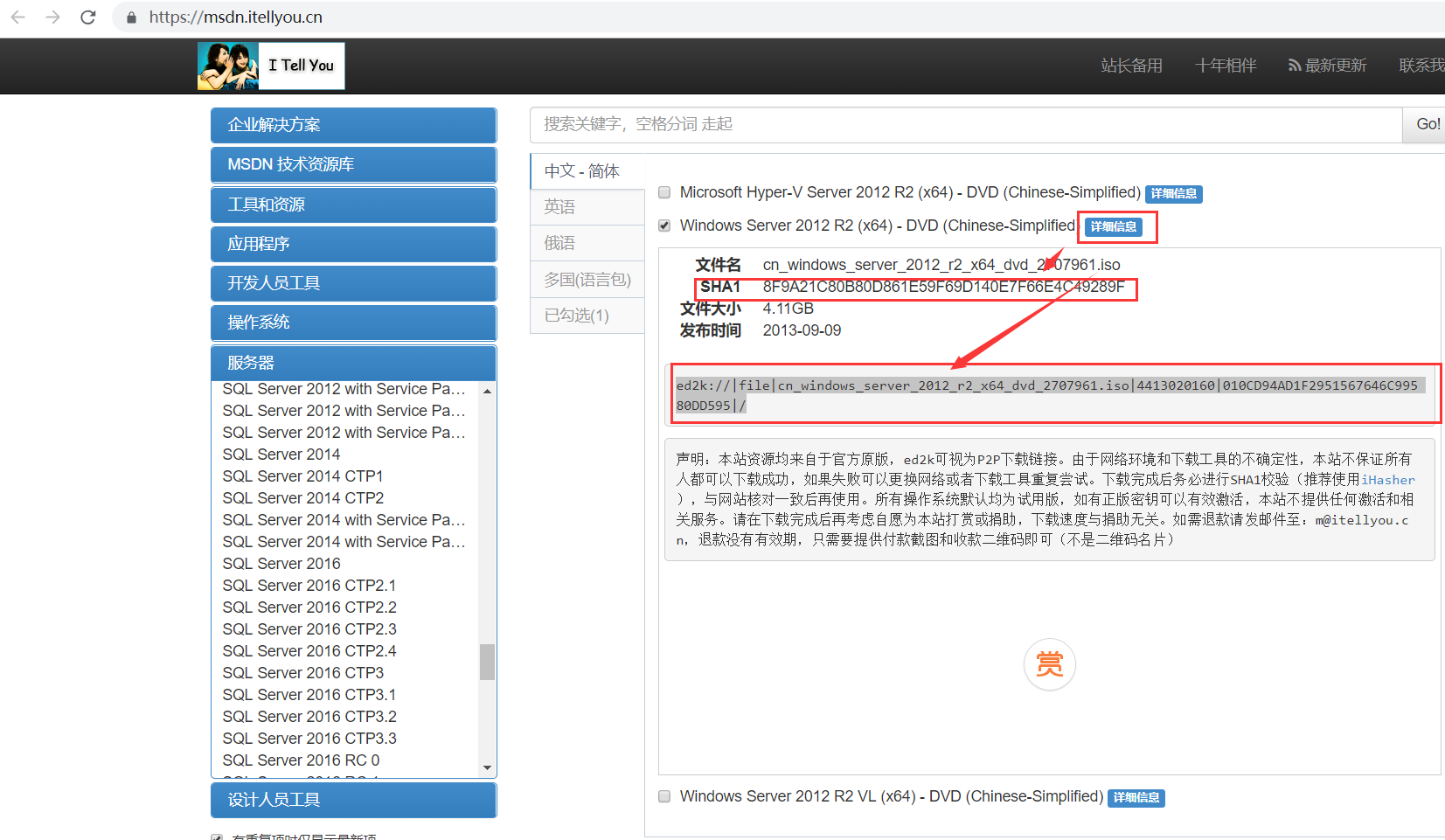
Task: Select SQL Server 2016 CTP3.1
Action: (309, 695)
